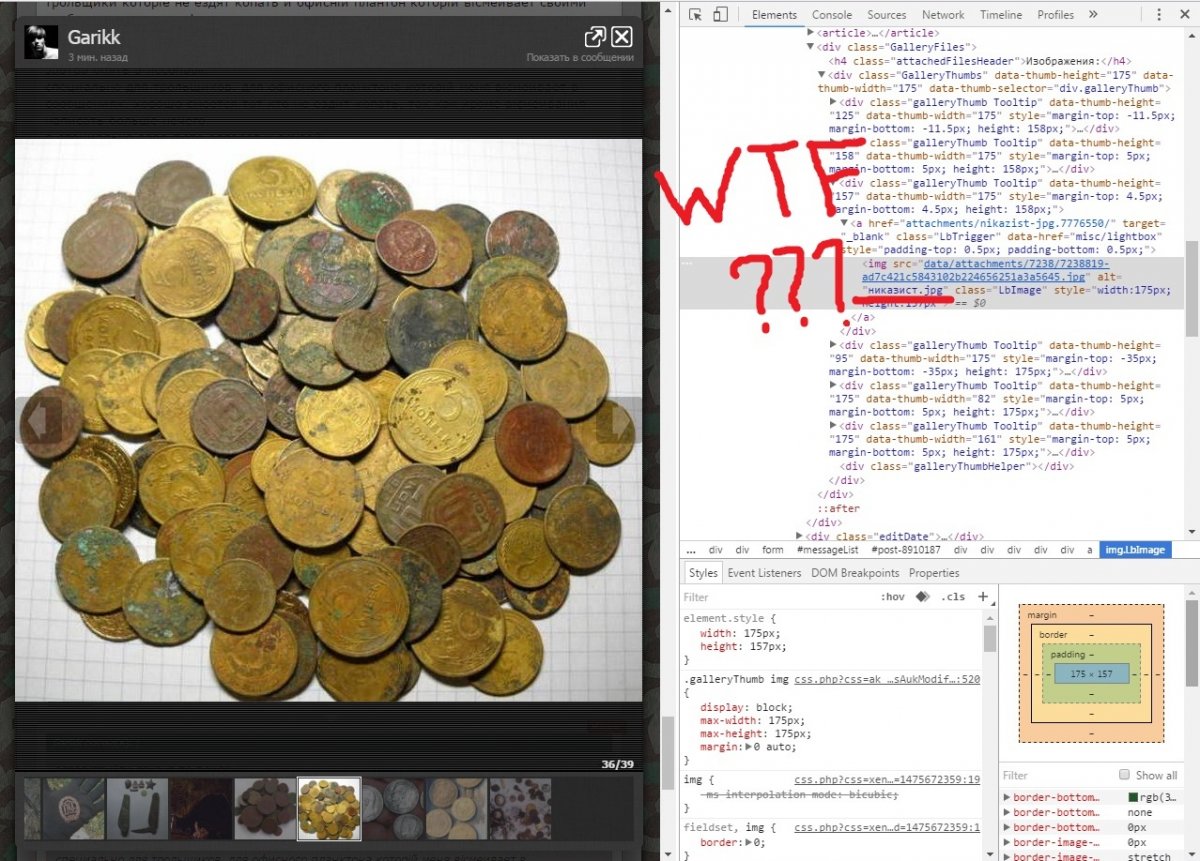Open the Timeline tab

1000,15
